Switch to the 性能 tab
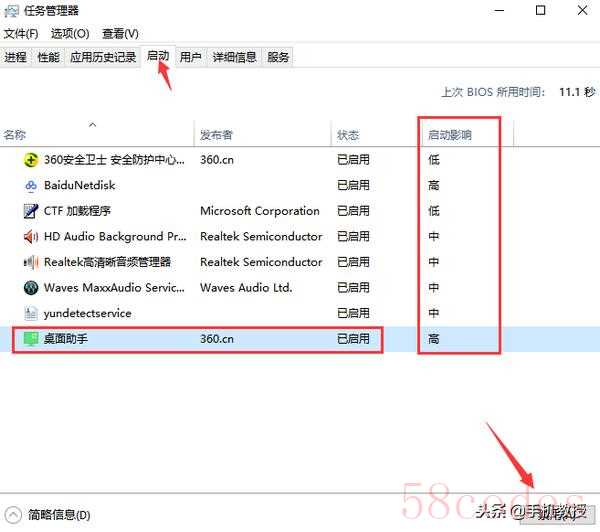This screenshot has width=600, height=532. coord(48,57)
